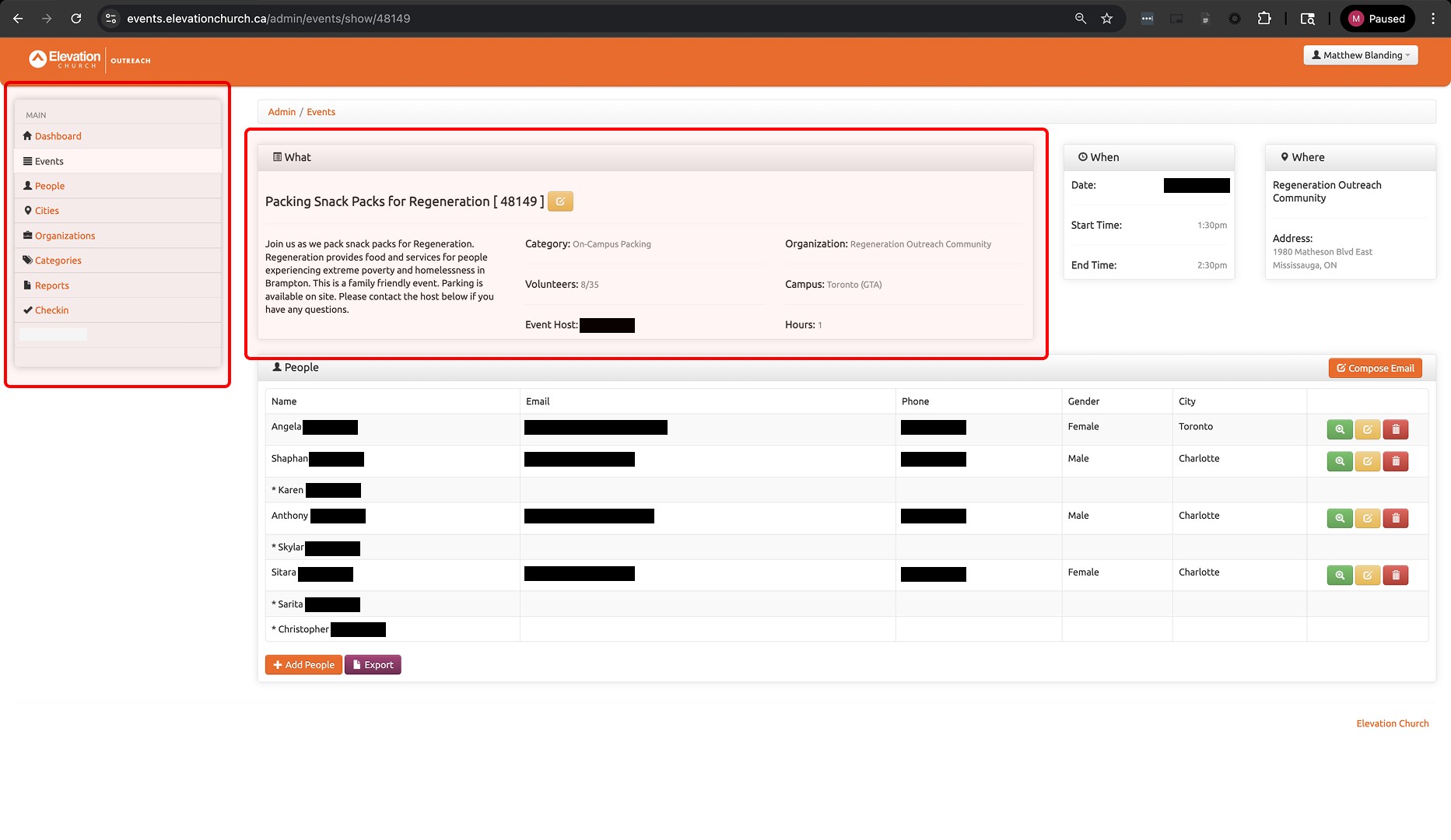Click the Events breadcrumb link
The image size is (1451, 840).
(321, 112)
